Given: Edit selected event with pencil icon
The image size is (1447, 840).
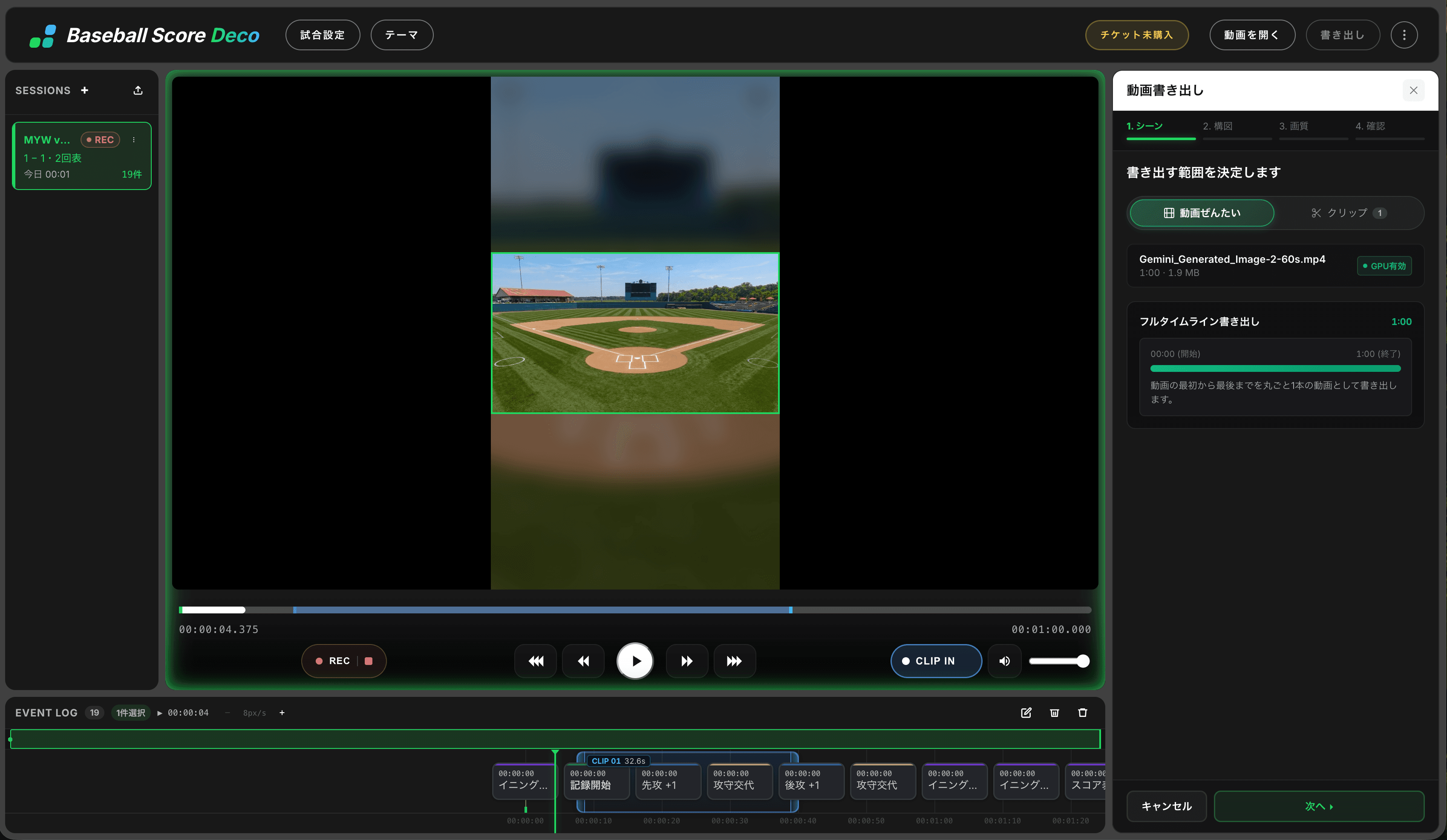Looking at the screenshot, I should tap(1026, 713).
